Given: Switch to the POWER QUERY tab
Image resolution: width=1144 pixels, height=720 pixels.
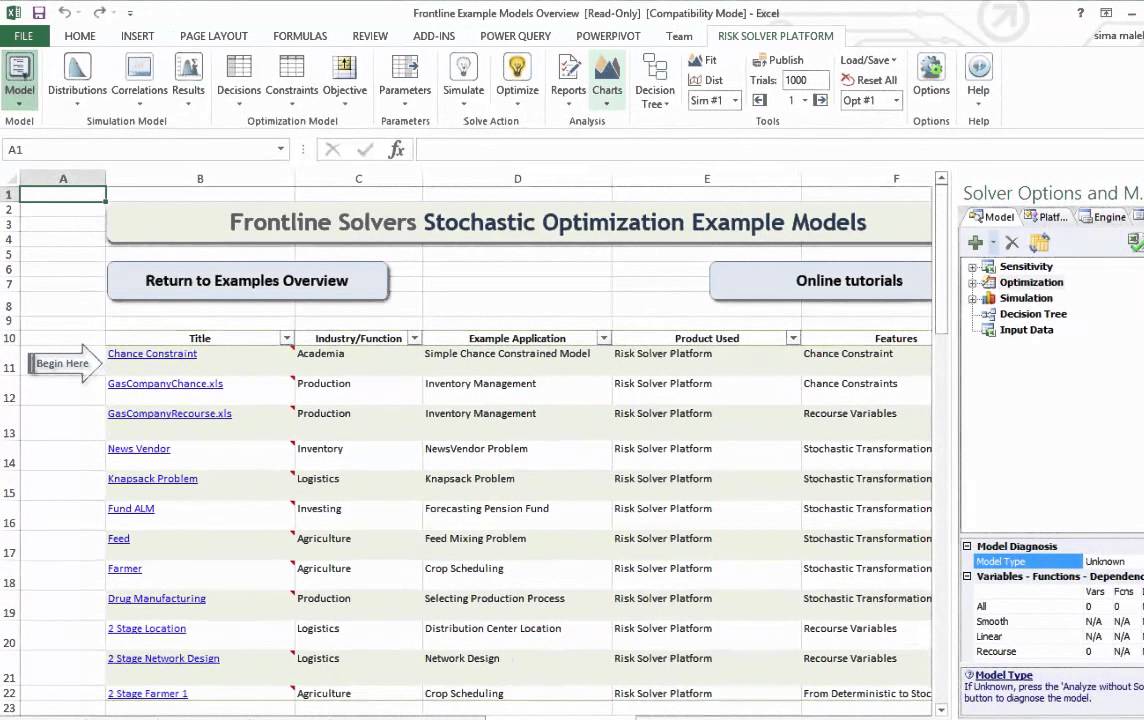Looking at the screenshot, I should [x=515, y=36].
